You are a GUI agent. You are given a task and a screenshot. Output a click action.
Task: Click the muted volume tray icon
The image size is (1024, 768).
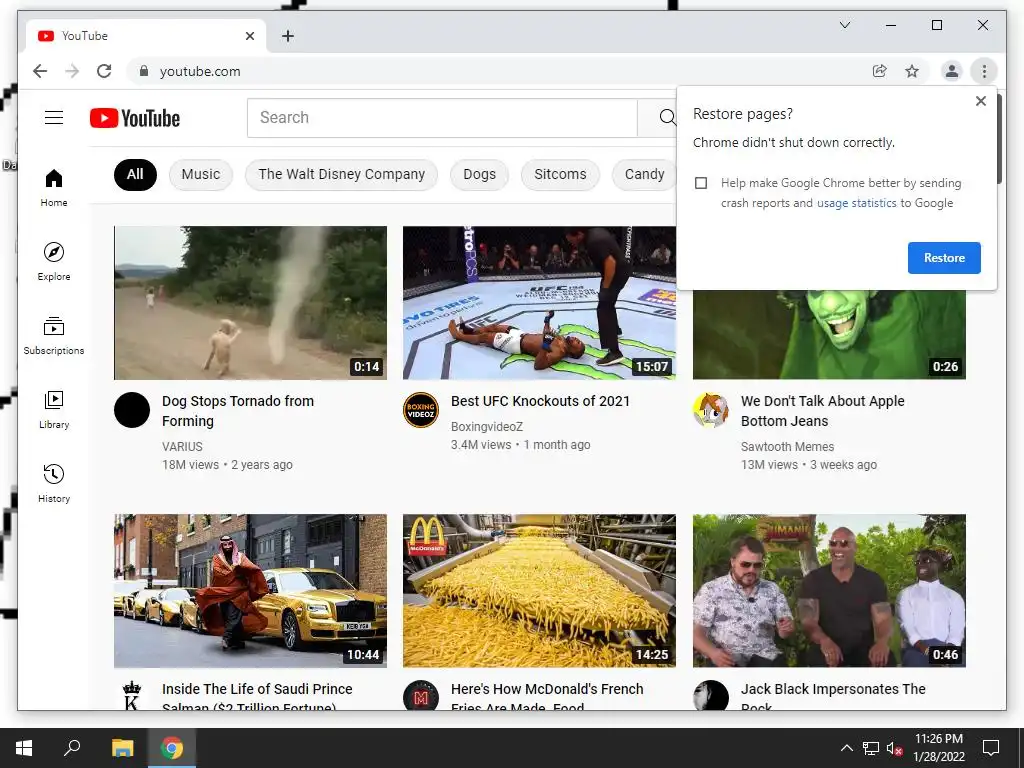click(x=894, y=748)
